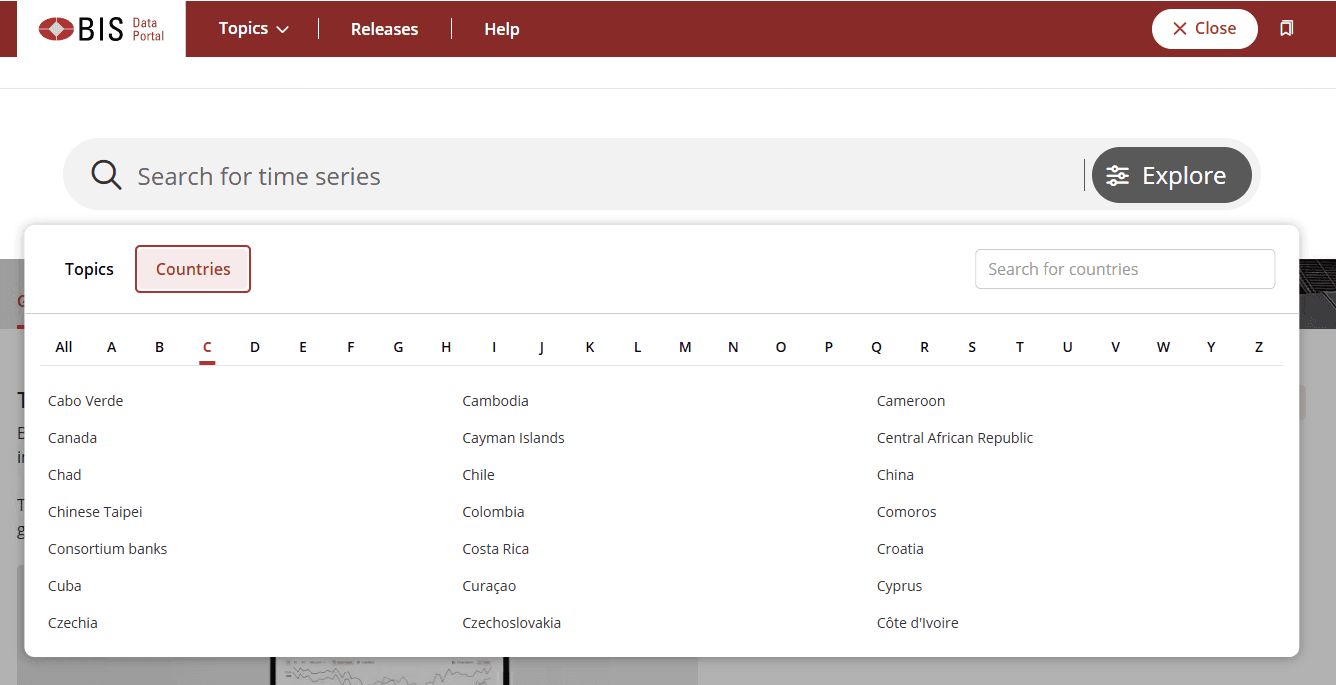Filter countries by letter Y
Viewport: 1336px width, 685px height.
1211,347
